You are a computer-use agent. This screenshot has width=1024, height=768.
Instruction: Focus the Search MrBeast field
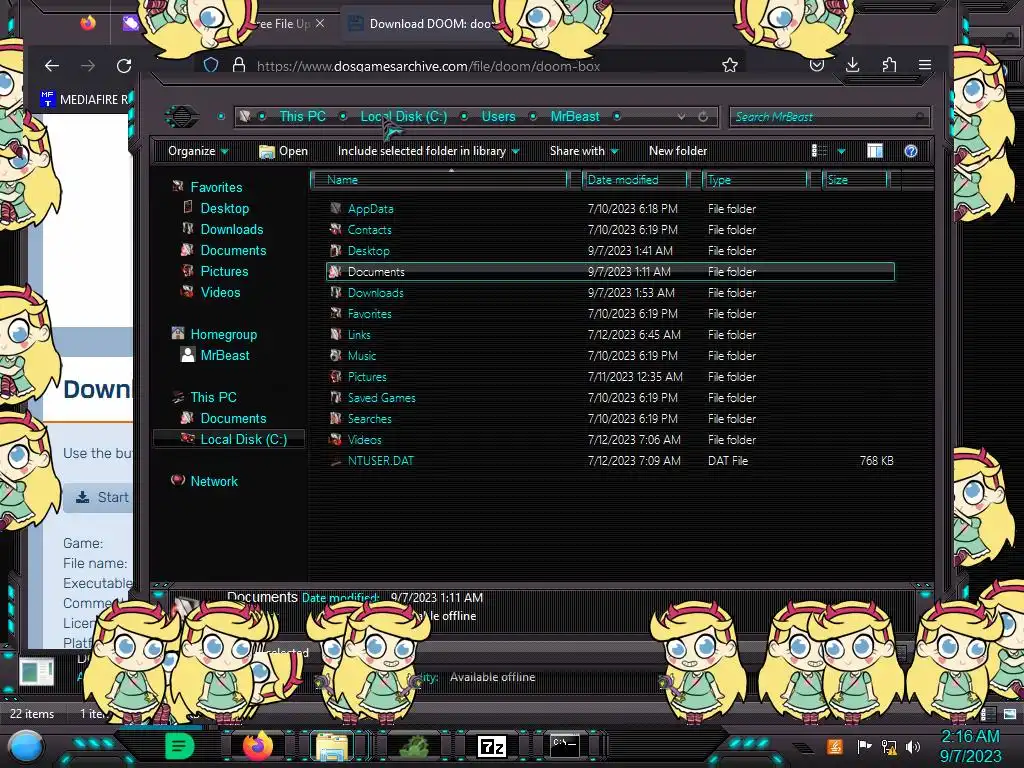(829, 117)
